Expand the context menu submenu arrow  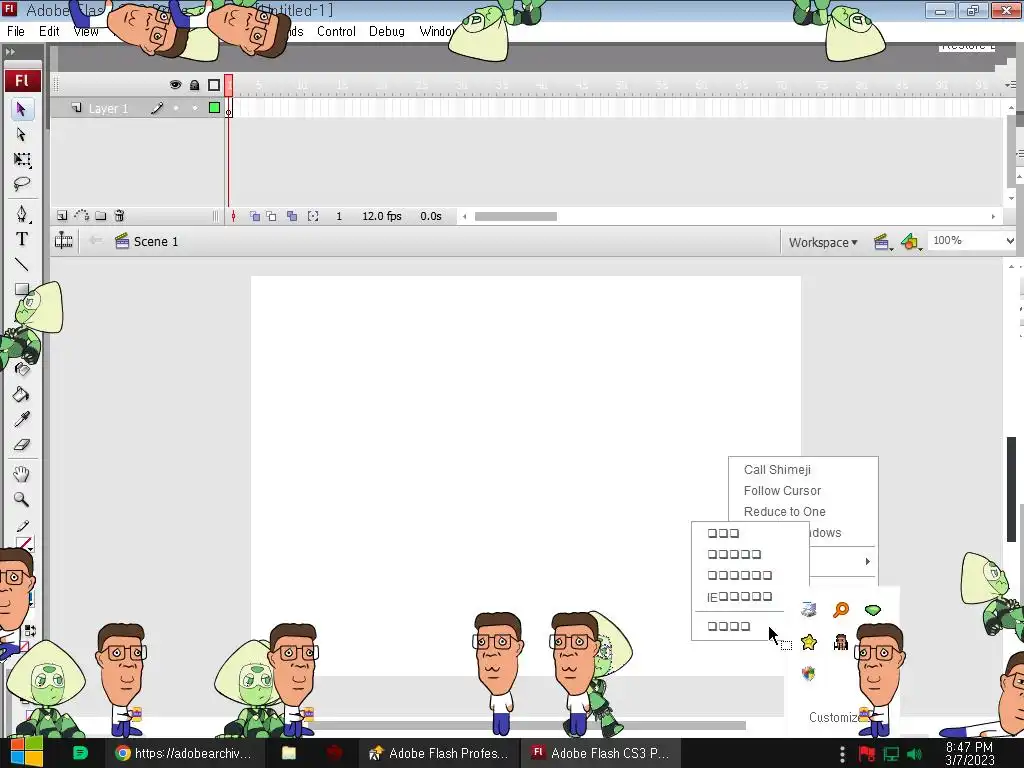click(x=867, y=561)
